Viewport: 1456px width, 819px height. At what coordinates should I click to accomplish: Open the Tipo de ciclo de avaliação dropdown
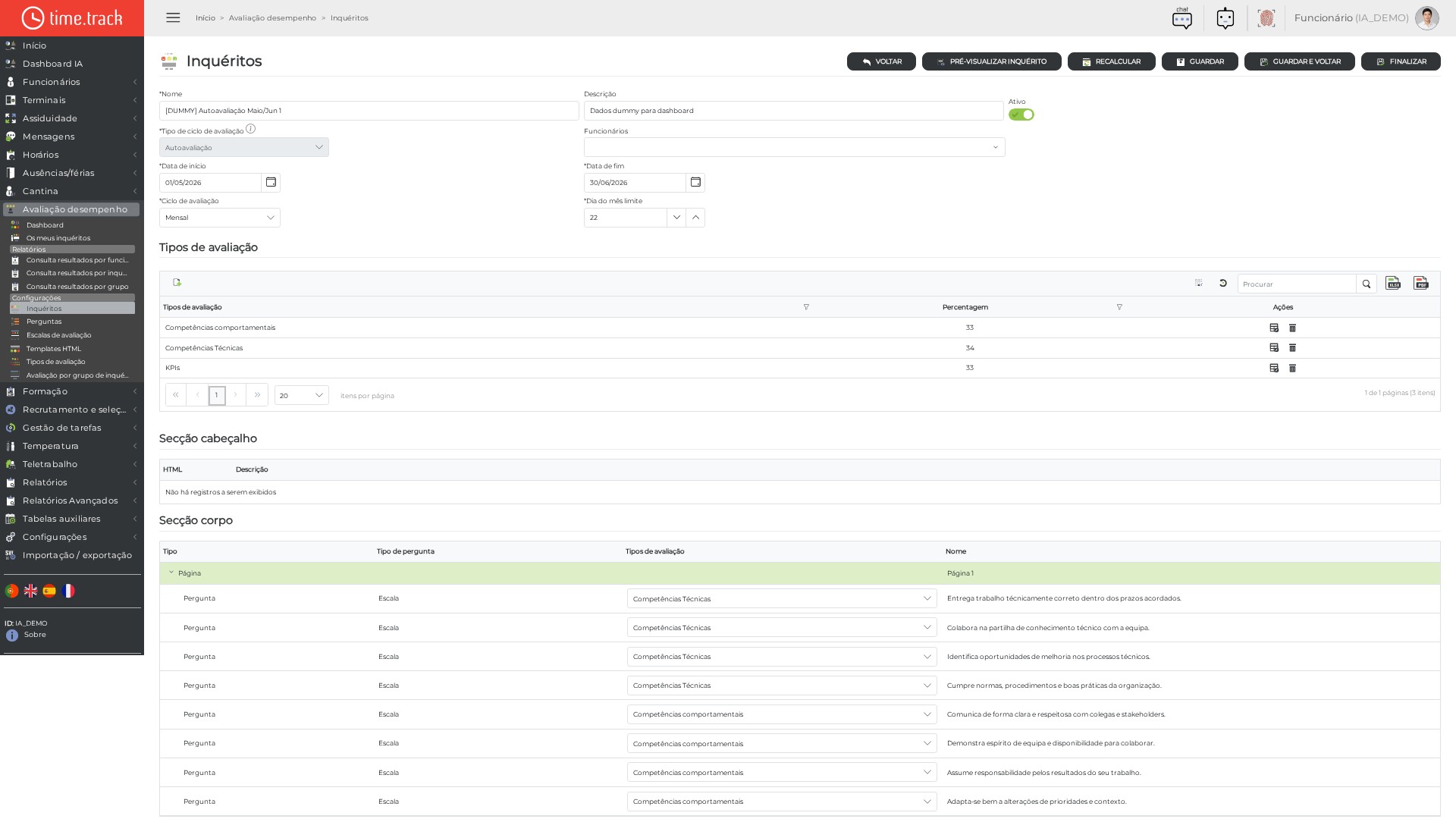pyautogui.click(x=244, y=147)
